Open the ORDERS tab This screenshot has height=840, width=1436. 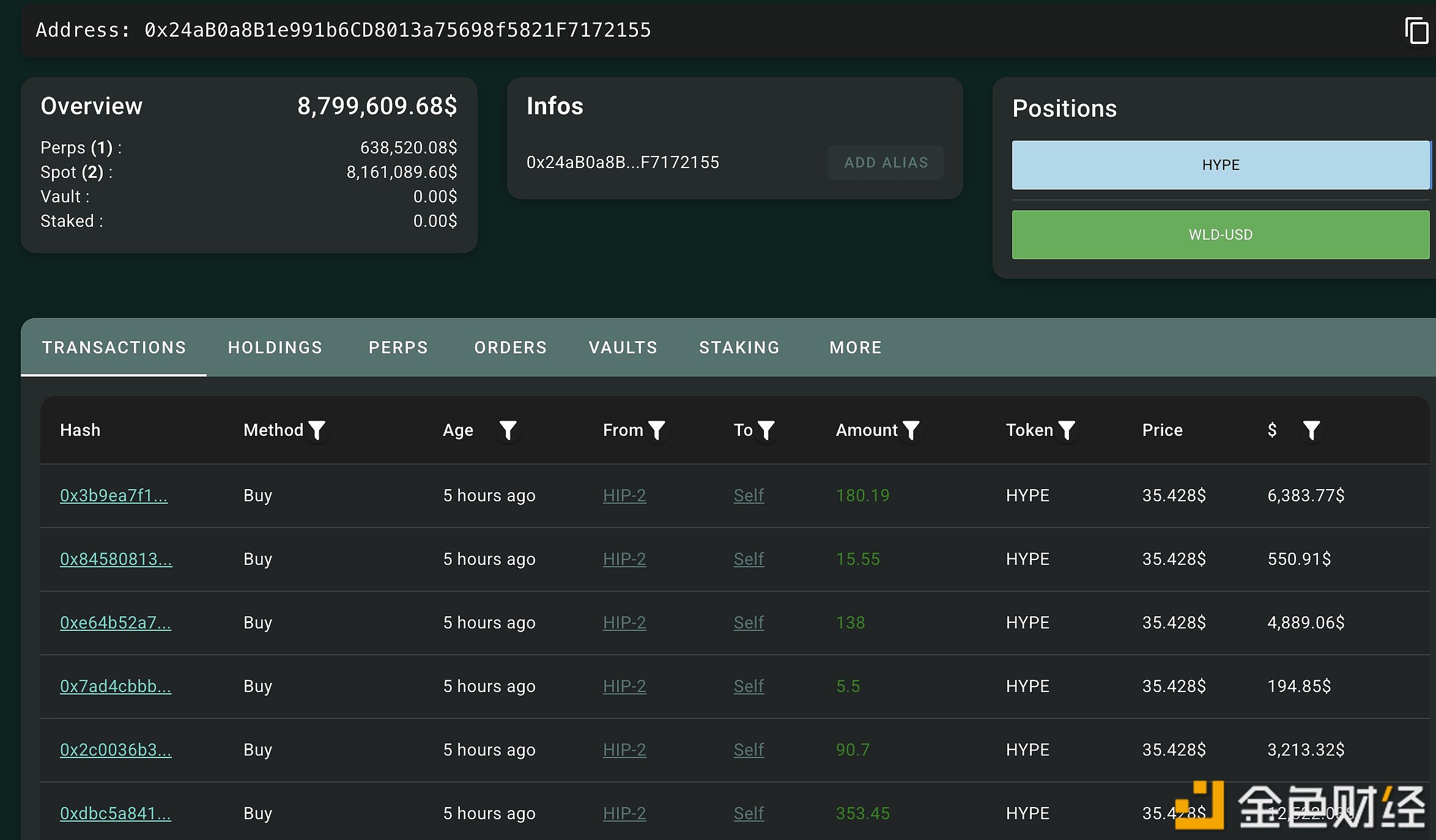tap(510, 347)
